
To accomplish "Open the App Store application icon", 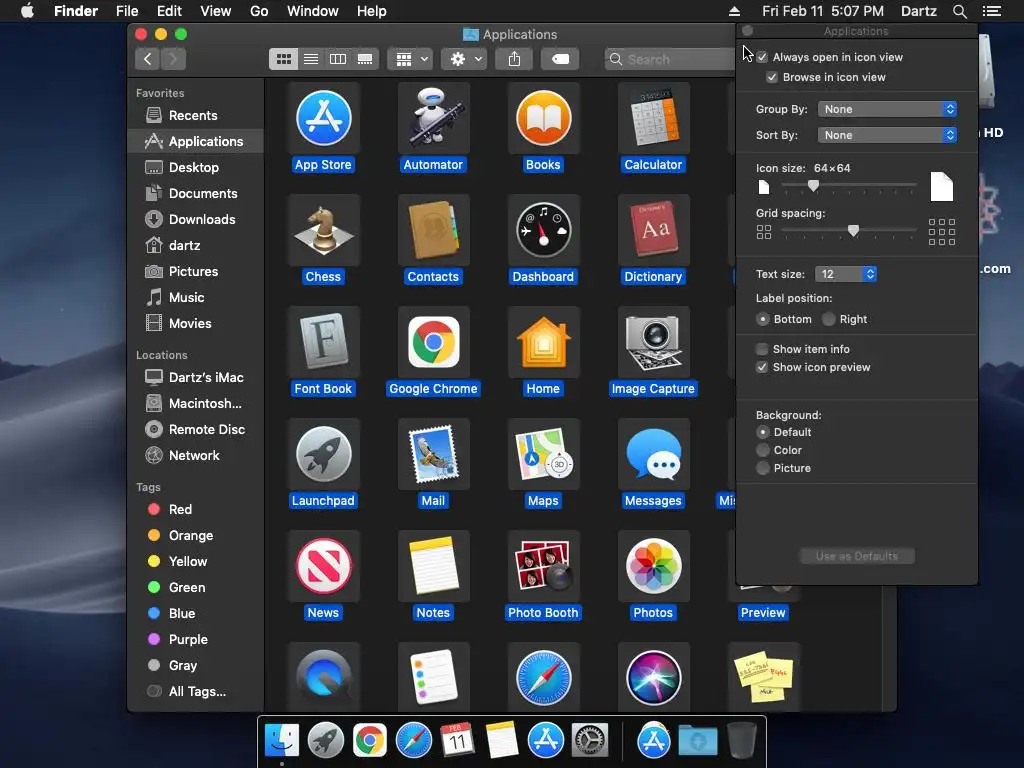I will point(323,118).
